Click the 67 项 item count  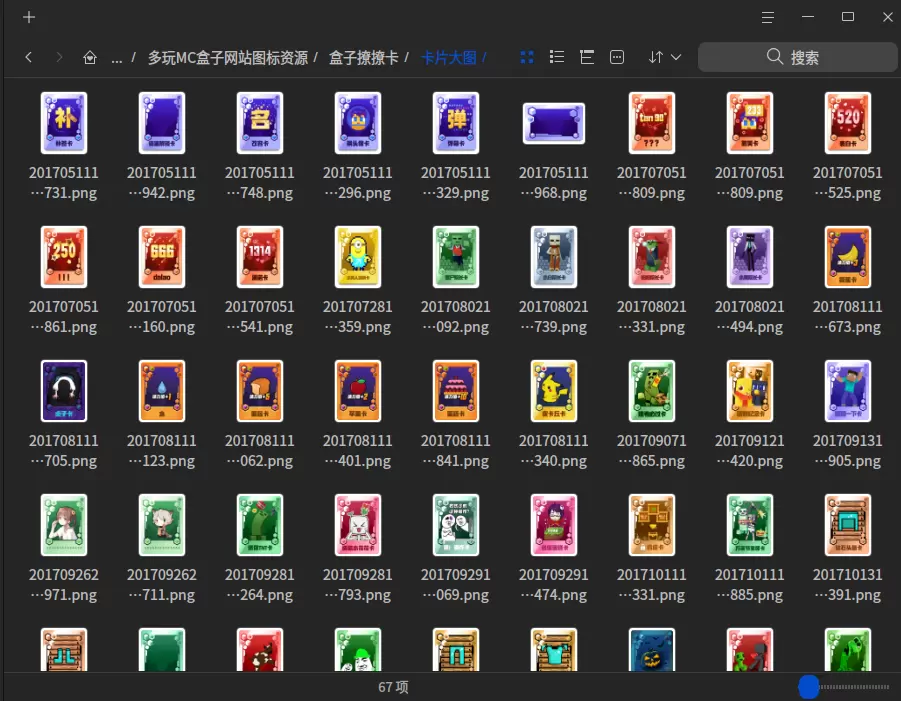[x=393, y=687]
